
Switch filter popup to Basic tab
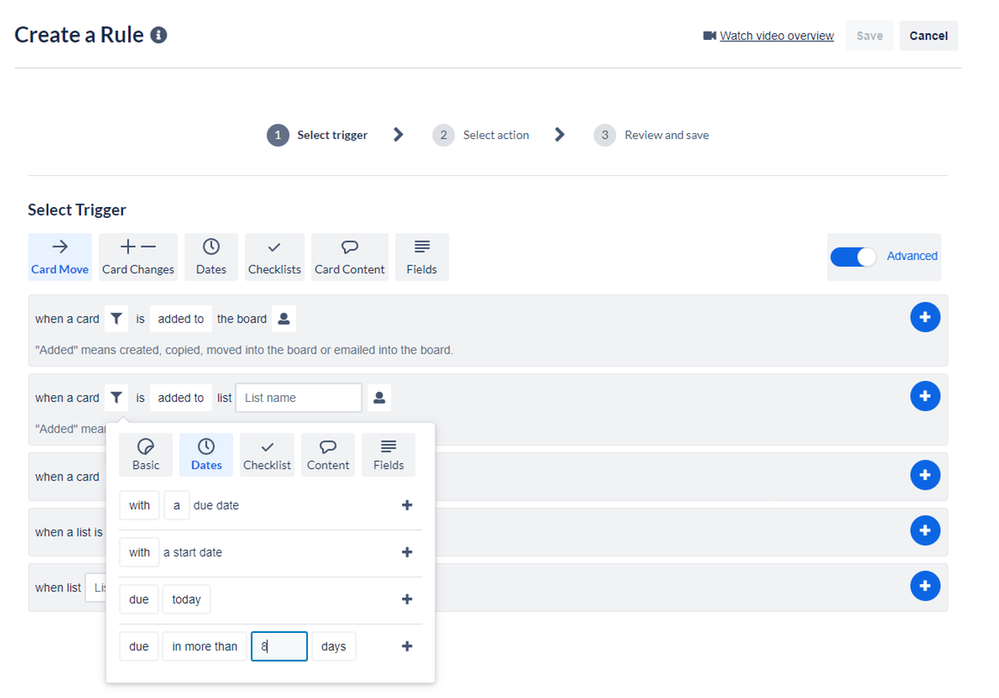coord(146,455)
